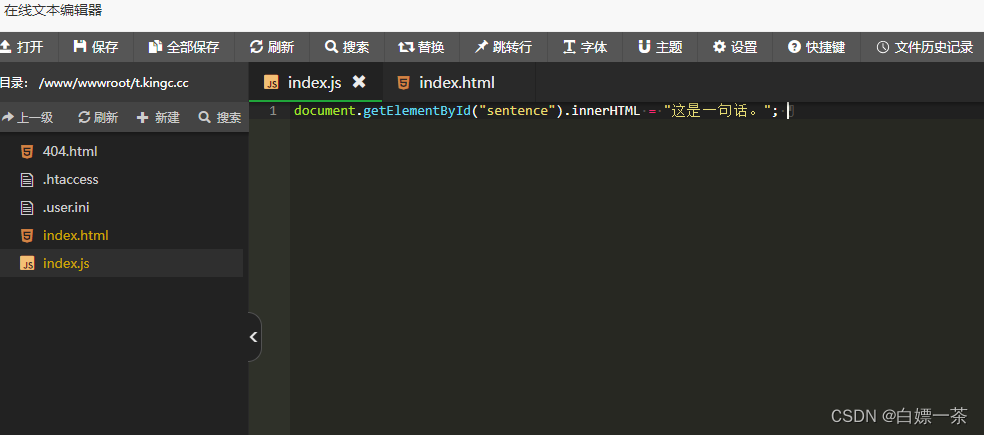
Task: Open the 字体 font settings
Action: pos(585,47)
